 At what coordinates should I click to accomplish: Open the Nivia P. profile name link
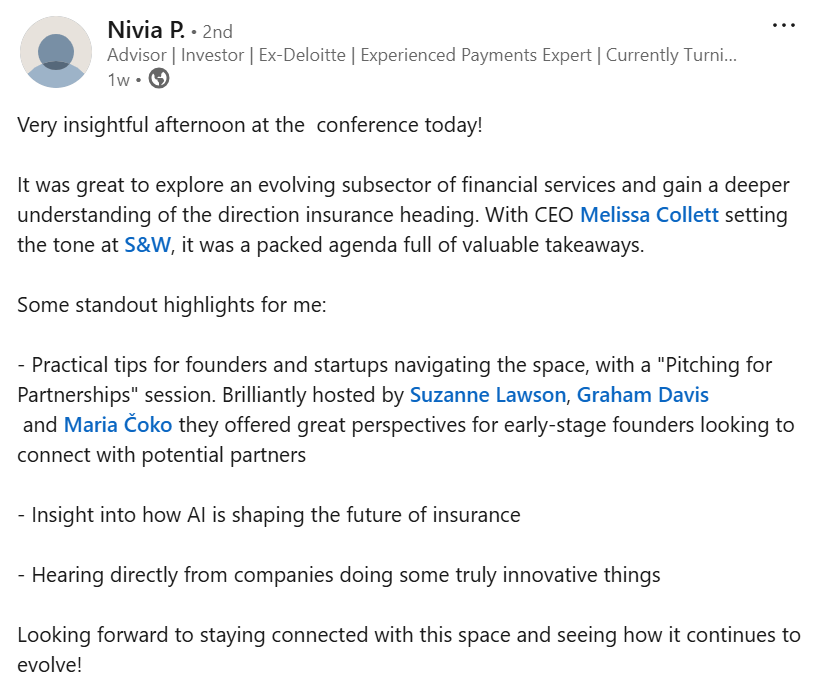tap(146, 31)
